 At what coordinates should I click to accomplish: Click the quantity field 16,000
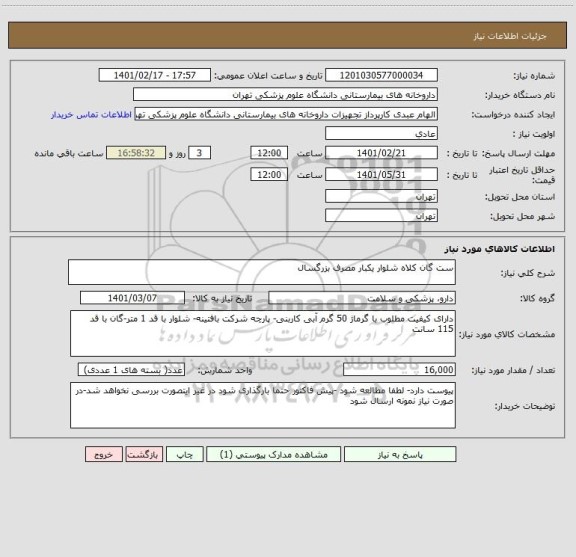(399, 370)
